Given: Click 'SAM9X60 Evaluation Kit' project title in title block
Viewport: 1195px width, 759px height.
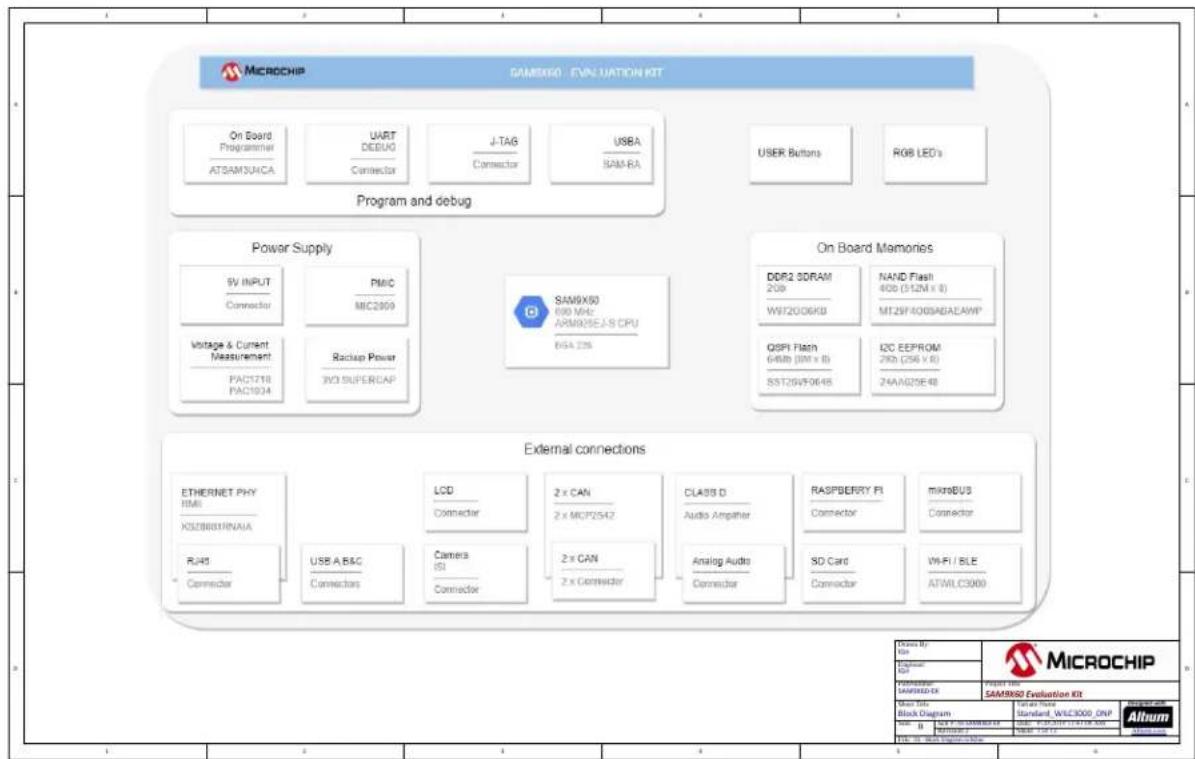Looking at the screenshot, I should 1033,694.
